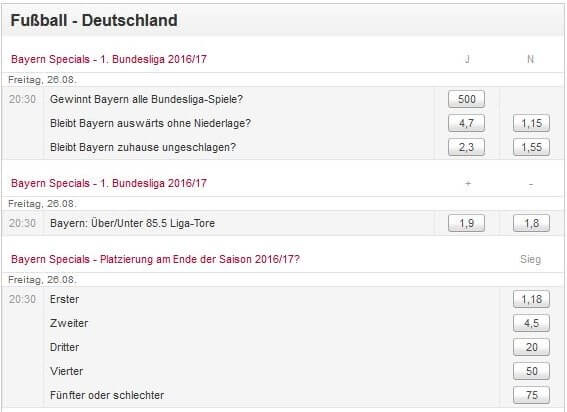Screen dimensions: 567x412
Task: Open Bayern Specials Platzierung am Ende link
Action: click(155, 259)
